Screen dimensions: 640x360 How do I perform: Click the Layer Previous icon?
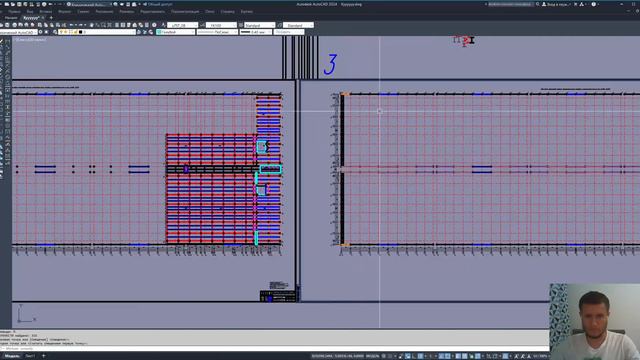click(144, 32)
